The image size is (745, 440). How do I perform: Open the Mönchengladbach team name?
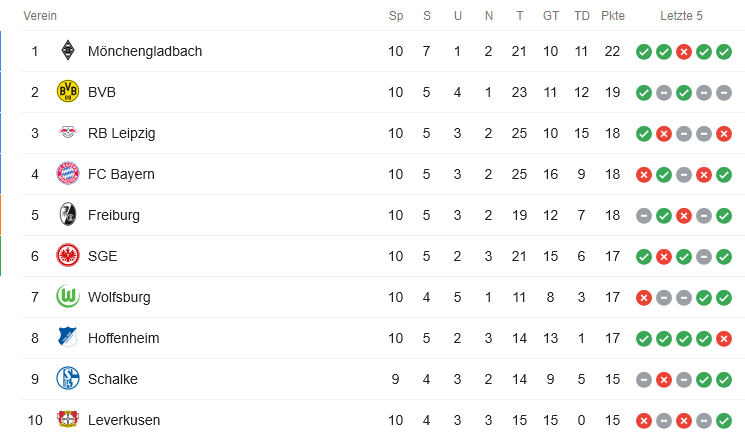(x=145, y=51)
